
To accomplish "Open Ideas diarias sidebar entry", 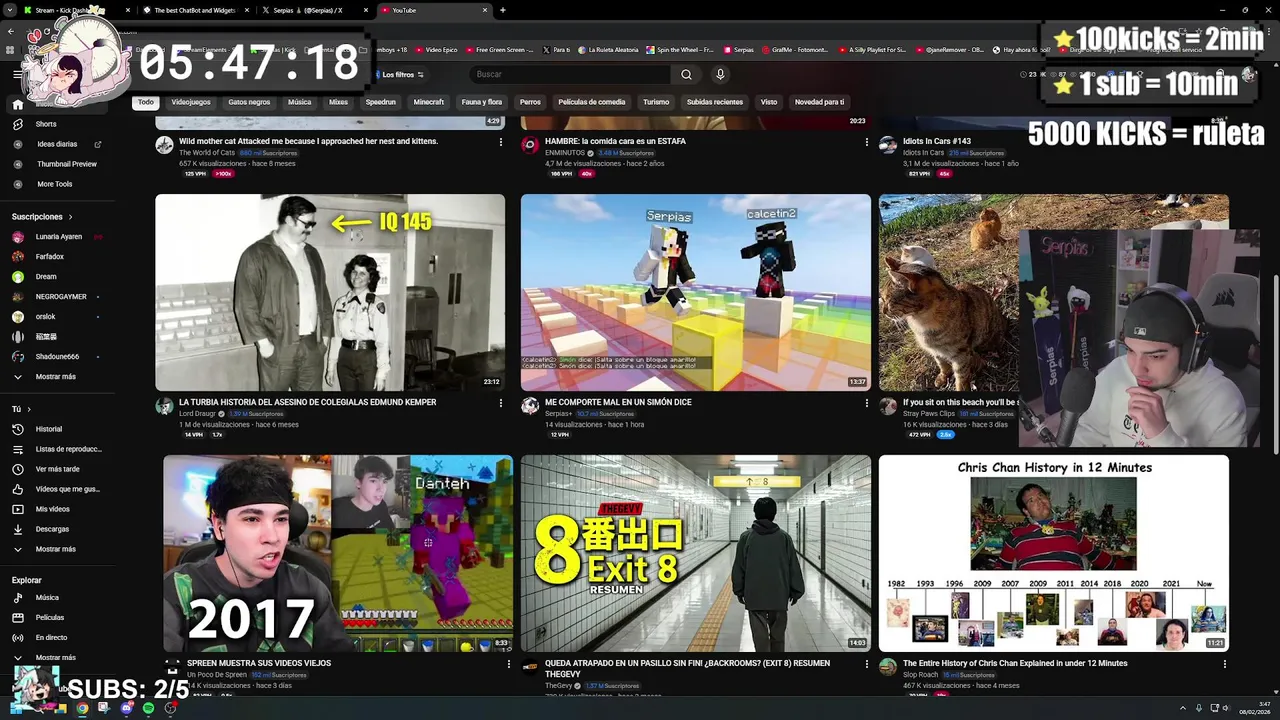I will point(57,144).
